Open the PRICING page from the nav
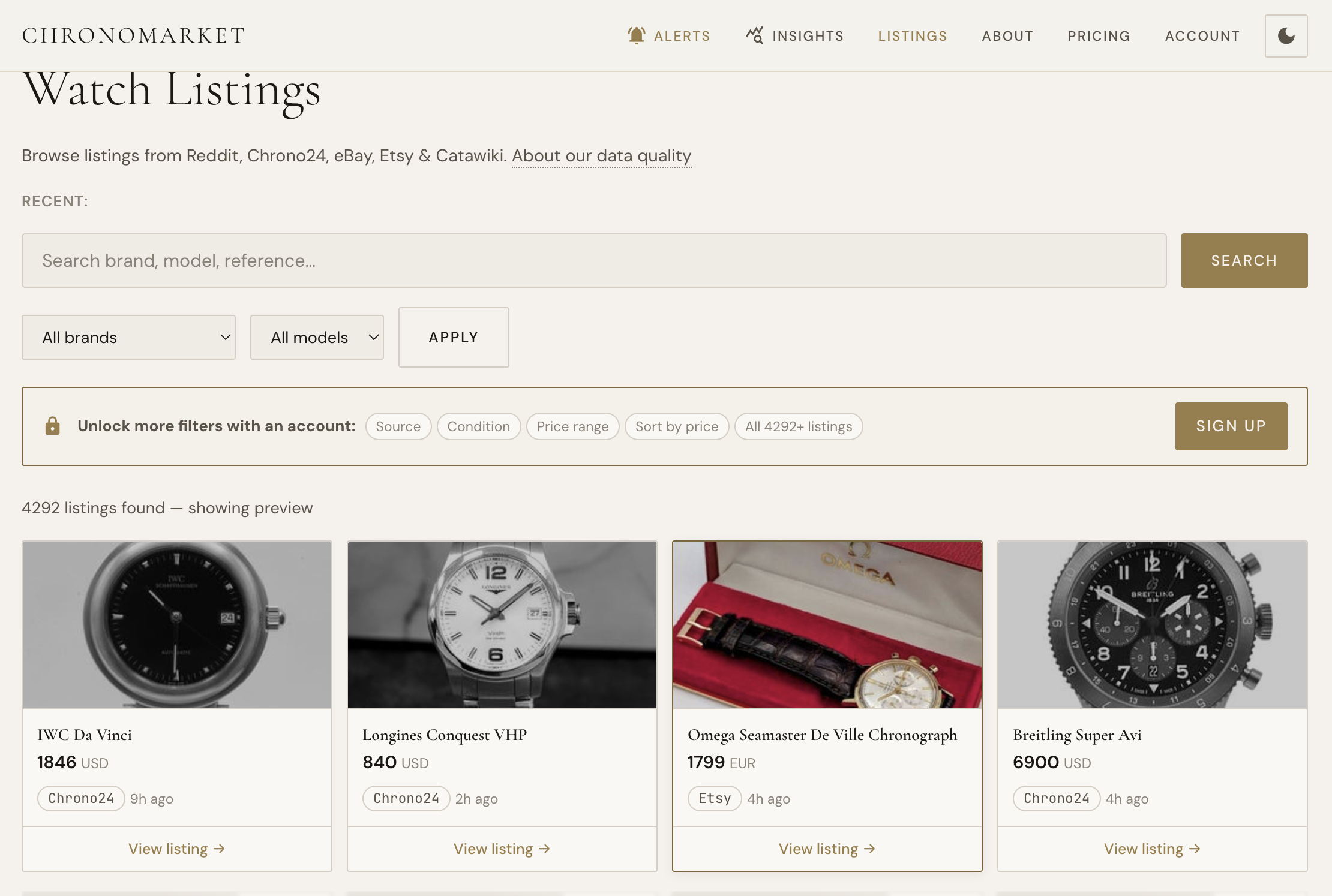1332x896 pixels. click(x=1098, y=35)
